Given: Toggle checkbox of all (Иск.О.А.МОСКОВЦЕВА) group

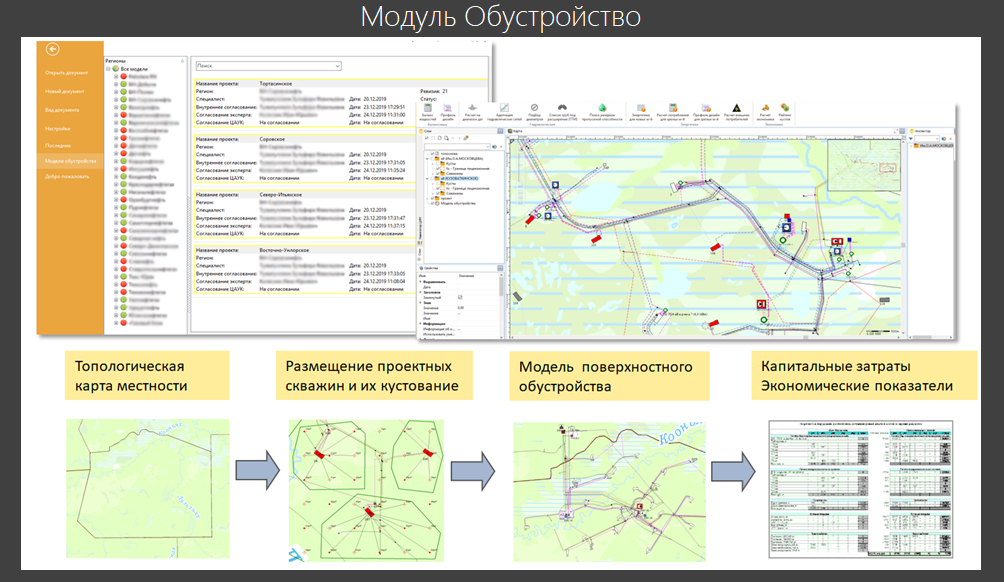Looking at the screenshot, I should tap(432, 159).
